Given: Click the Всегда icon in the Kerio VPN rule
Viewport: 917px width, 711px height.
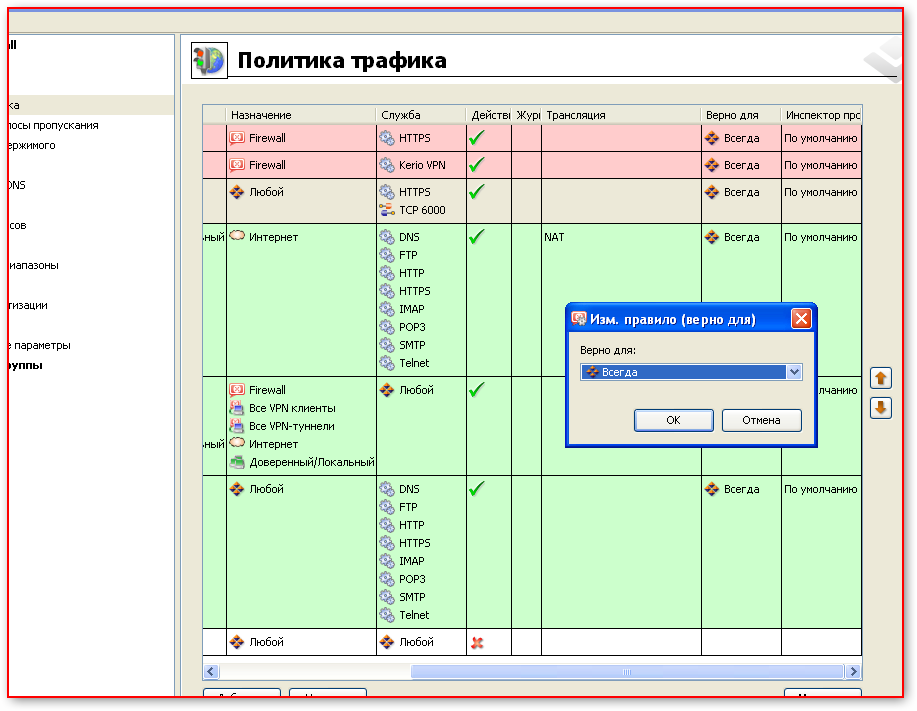Looking at the screenshot, I should [x=712, y=165].
